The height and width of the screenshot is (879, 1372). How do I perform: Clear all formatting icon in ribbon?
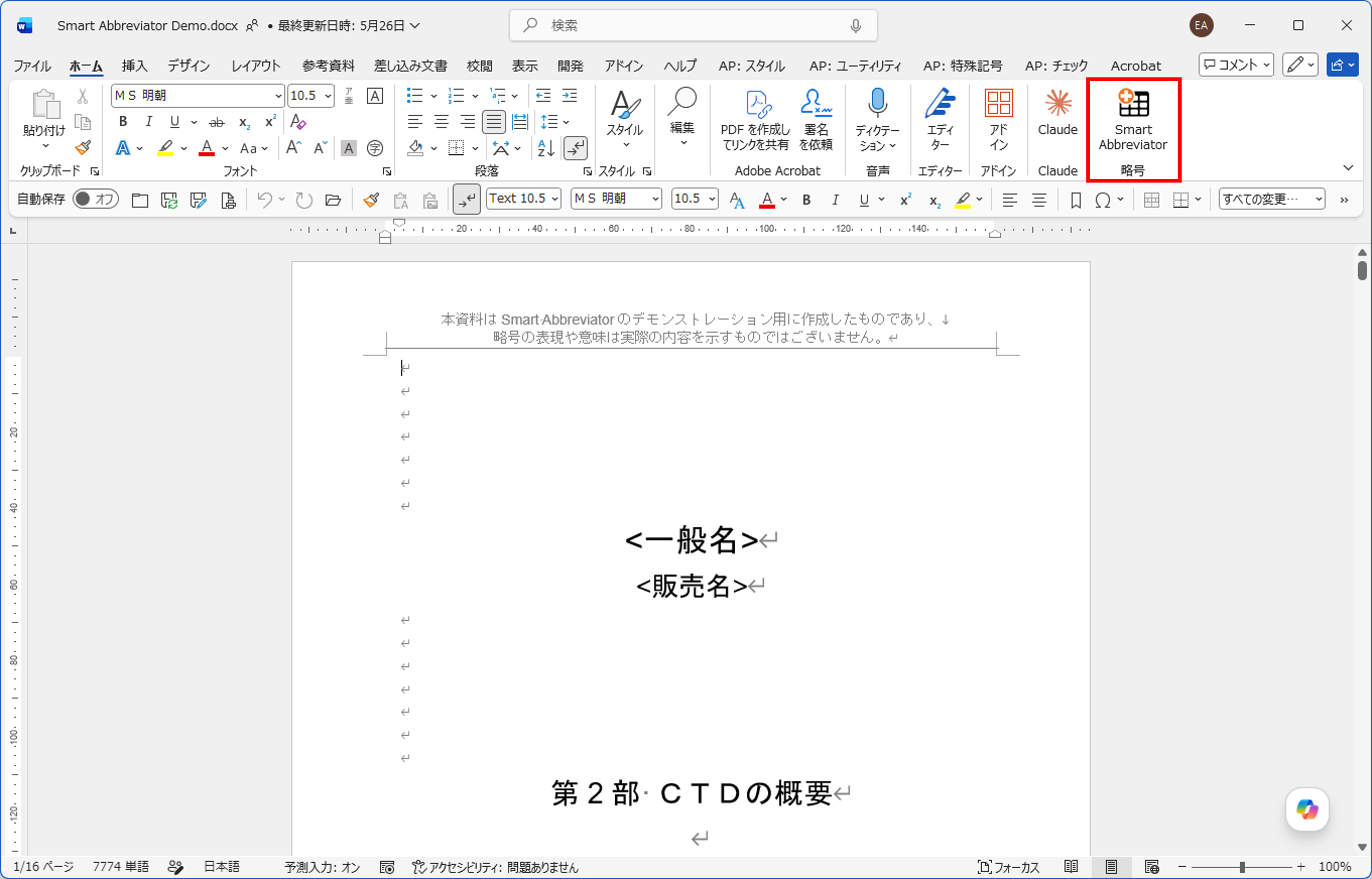(x=297, y=121)
